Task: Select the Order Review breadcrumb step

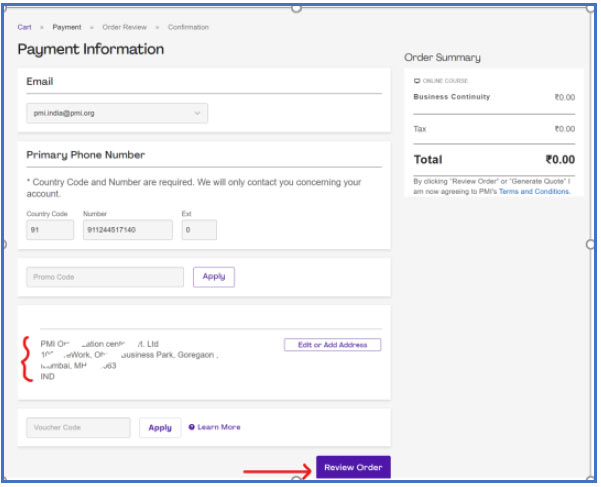Action: [x=125, y=27]
